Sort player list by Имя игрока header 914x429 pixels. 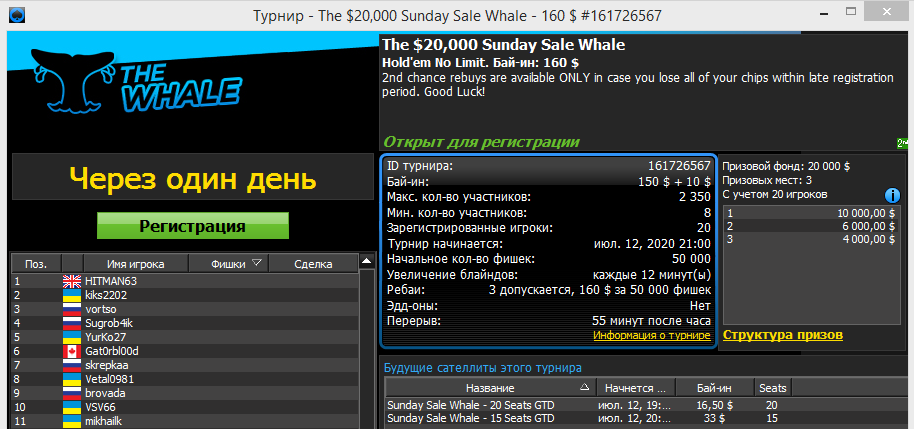136,264
